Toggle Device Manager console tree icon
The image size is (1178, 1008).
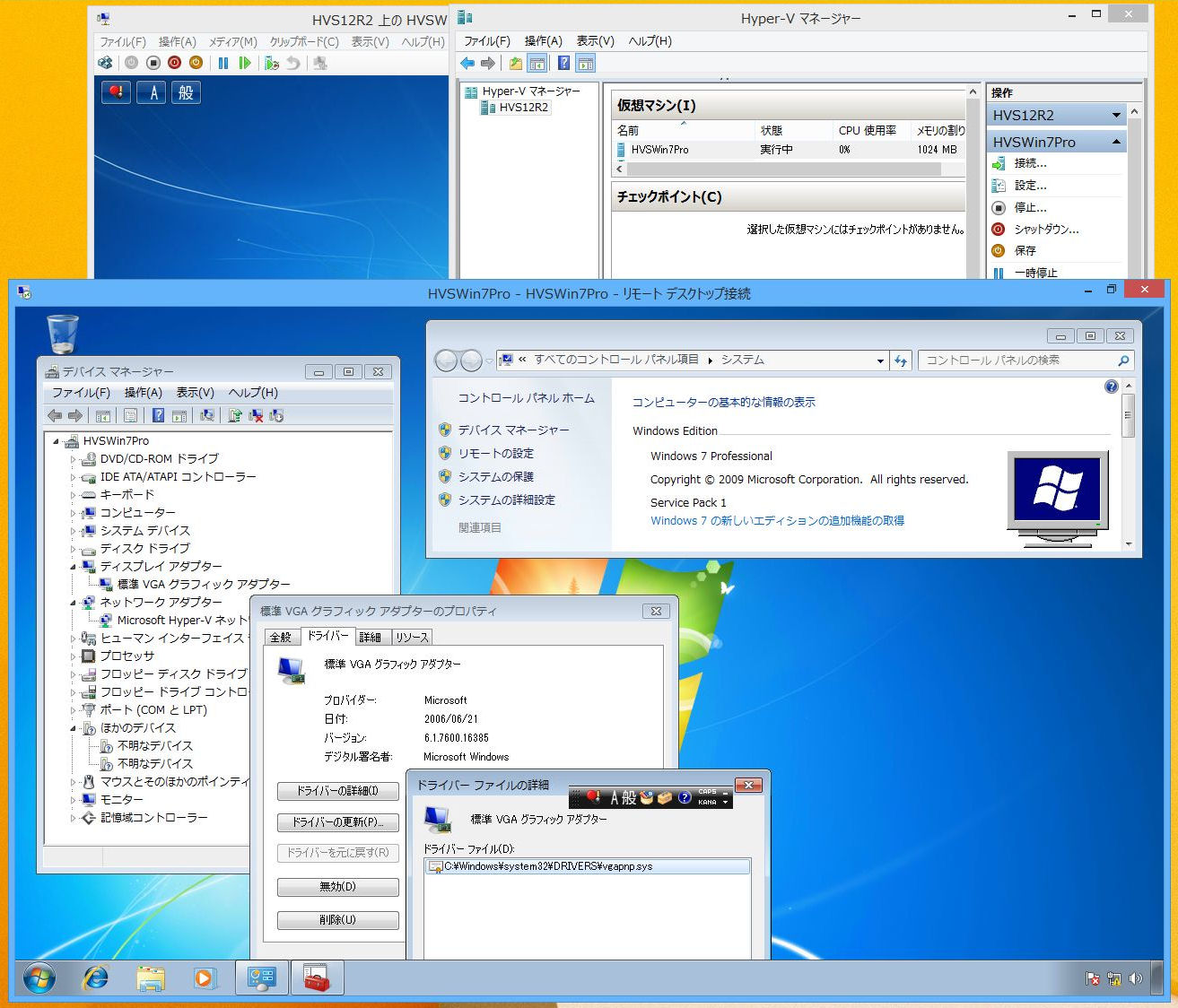103,416
